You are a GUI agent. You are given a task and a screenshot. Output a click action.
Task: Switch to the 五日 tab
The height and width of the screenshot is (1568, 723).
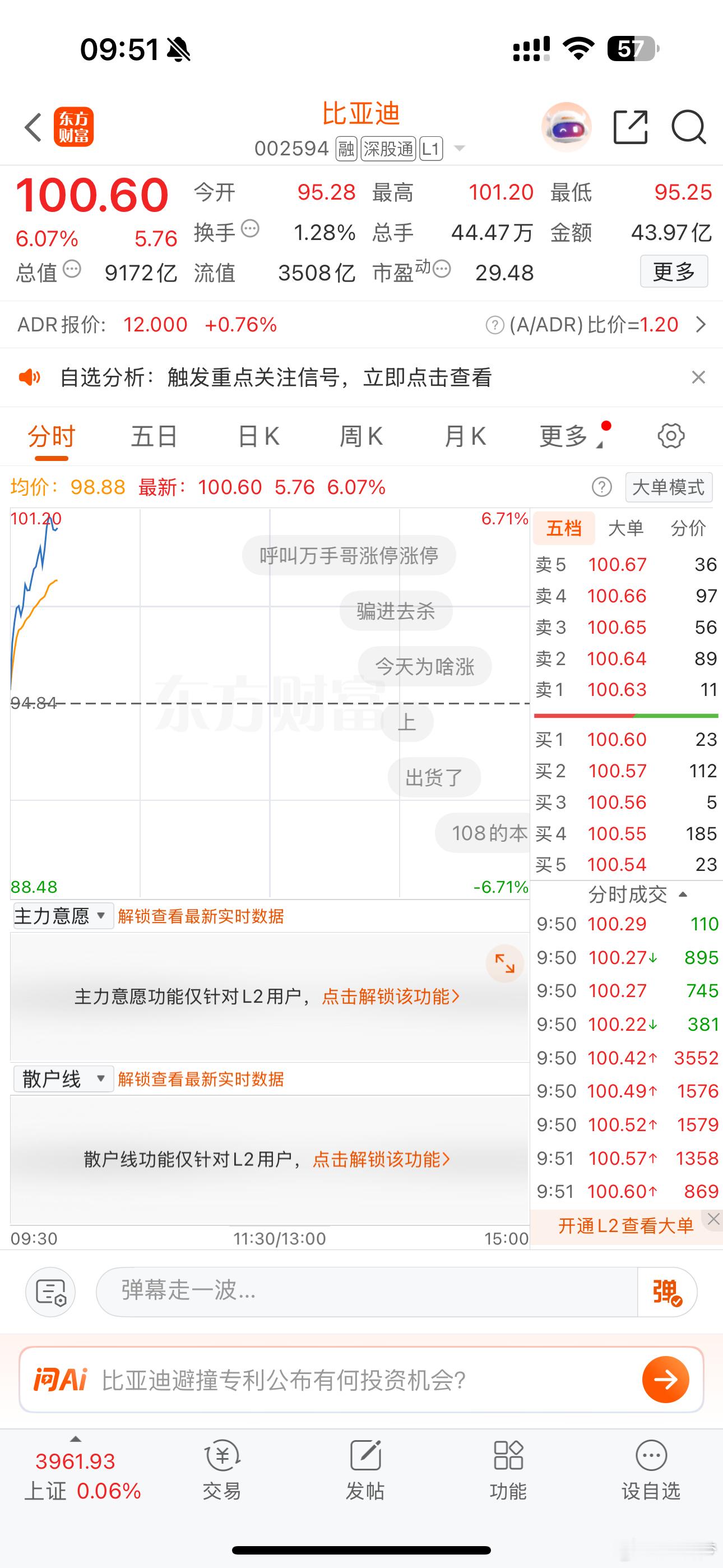point(155,436)
